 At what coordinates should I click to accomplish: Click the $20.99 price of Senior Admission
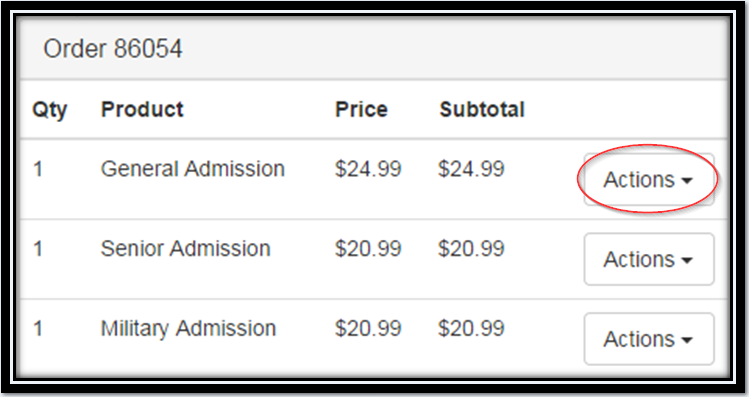[368, 249]
